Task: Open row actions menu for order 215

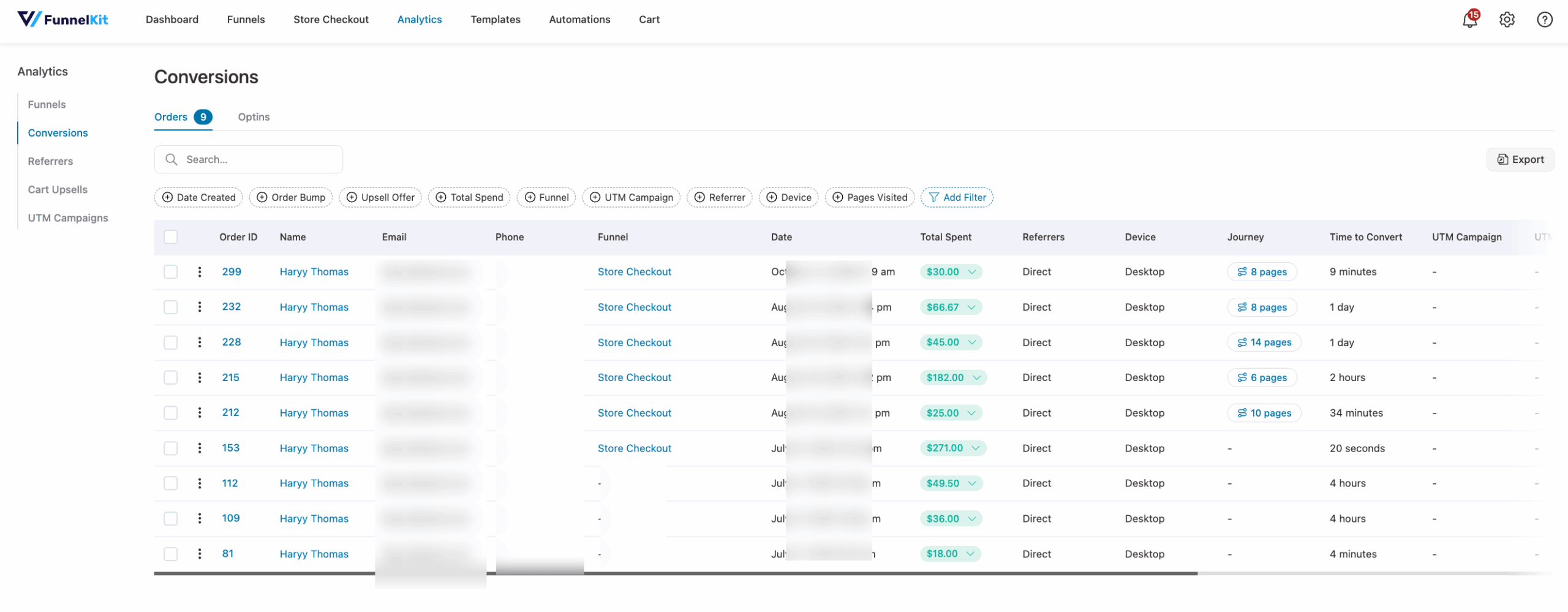Action: click(x=200, y=377)
